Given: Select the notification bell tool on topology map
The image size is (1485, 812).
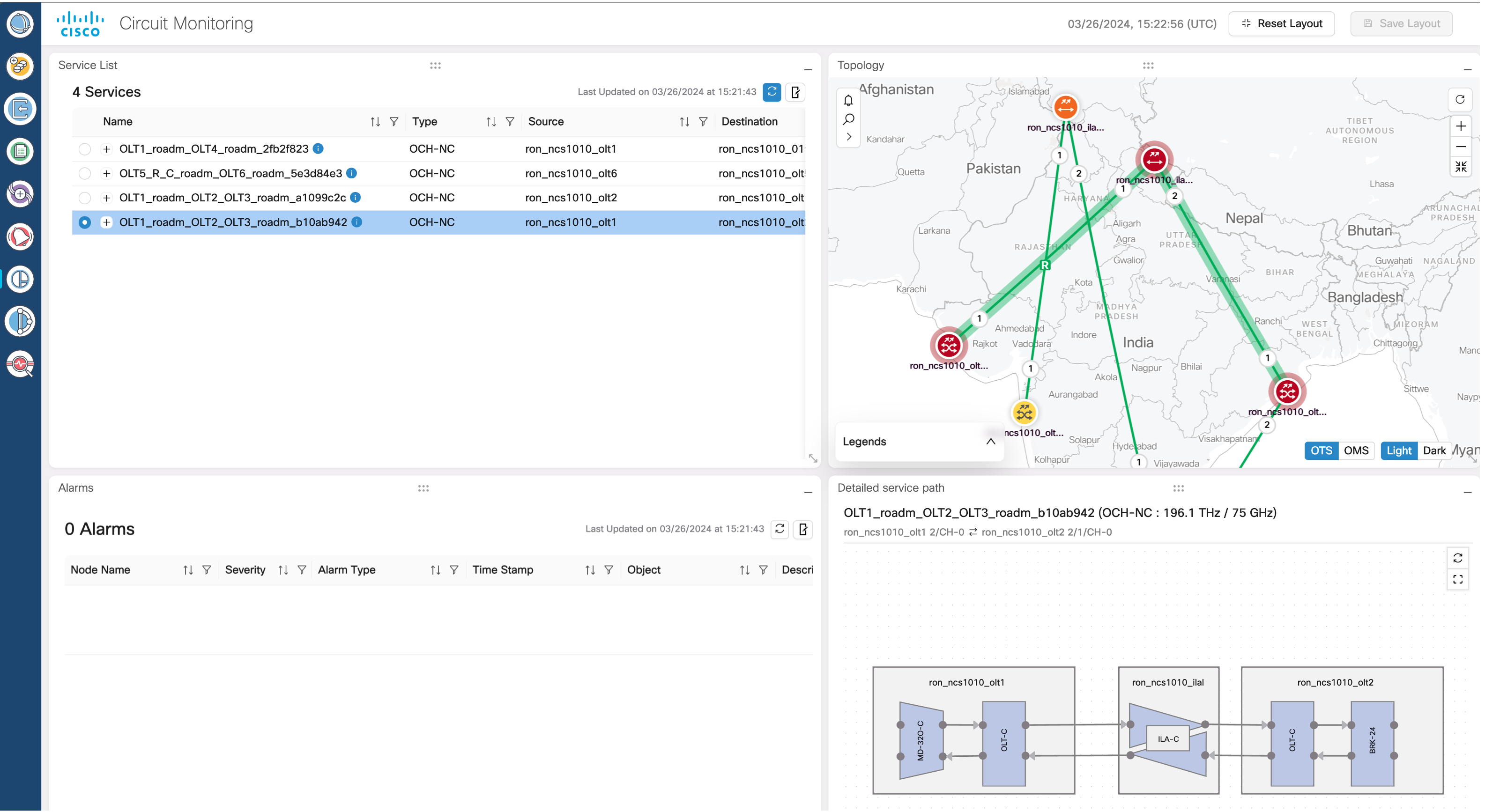Looking at the screenshot, I should (848, 100).
